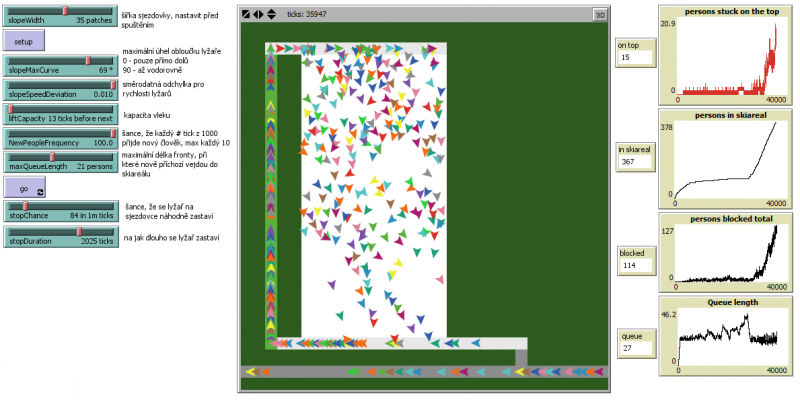Click the "persons stuck on the top" plot
This screenshot has height=400, width=800.
722,56
